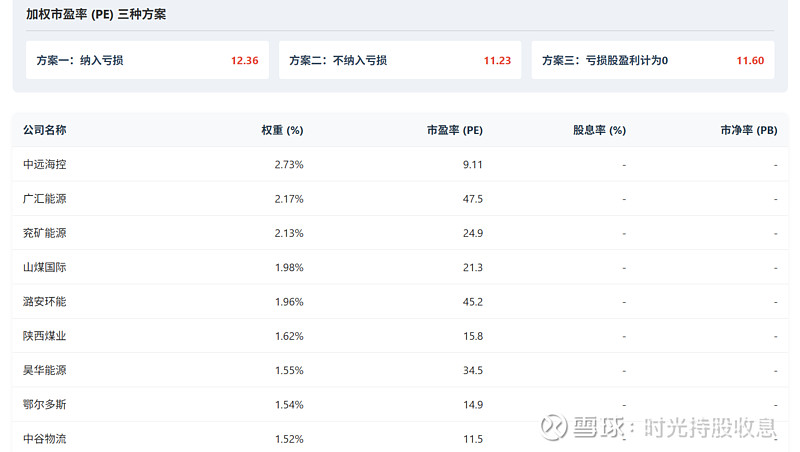This screenshot has height=452, width=800.
Task: Sort by 股息率 (%) column header
Action: (x=599, y=130)
